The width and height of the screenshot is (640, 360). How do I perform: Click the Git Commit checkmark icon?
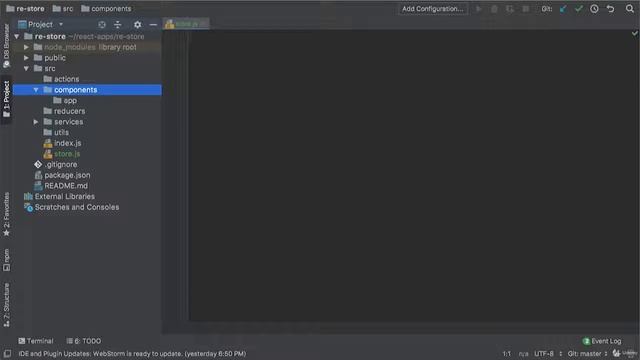click(578, 9)
